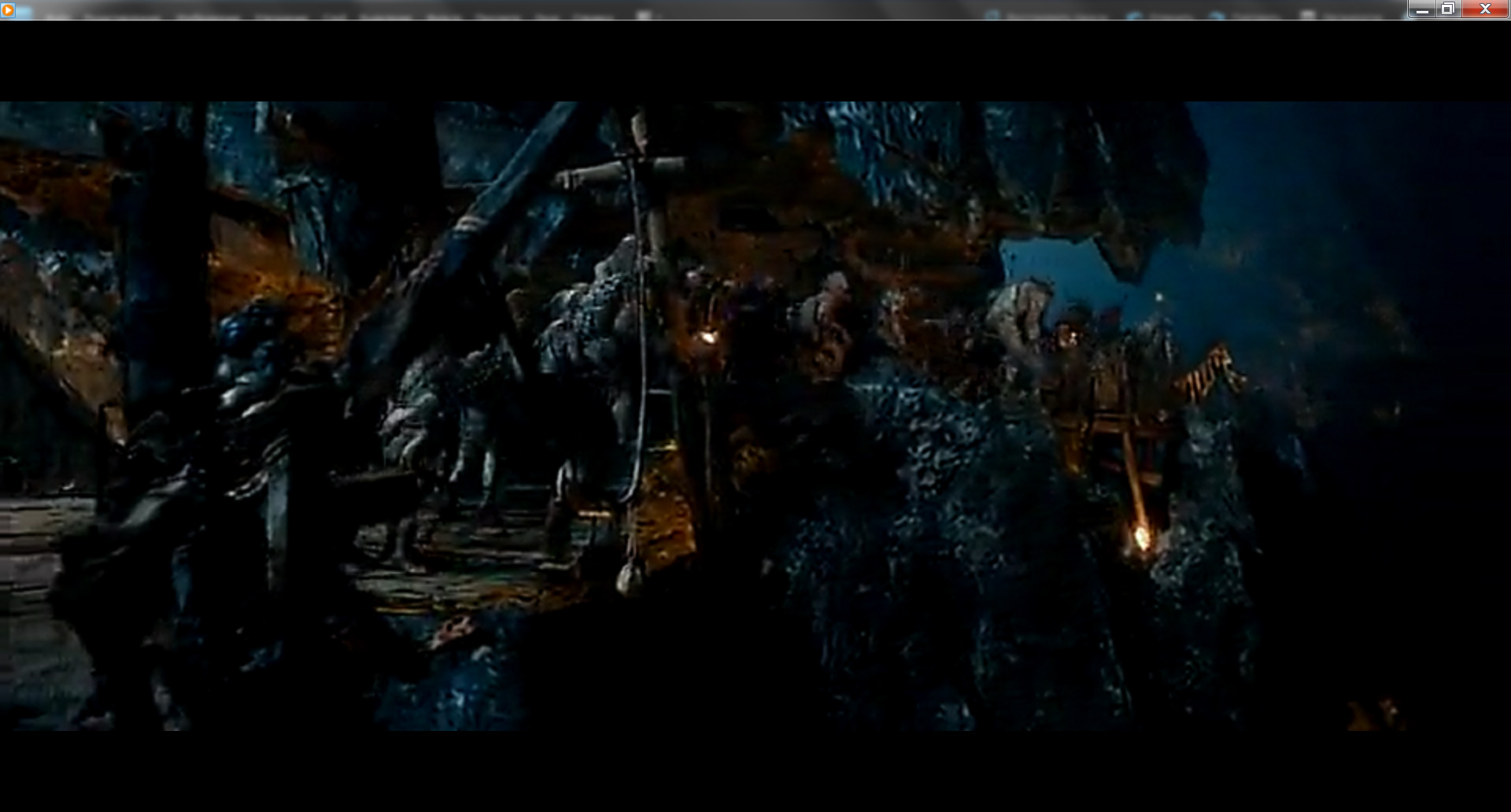
Task: Click the black letterbox bar above the video
Action: [x=755, y=61]
